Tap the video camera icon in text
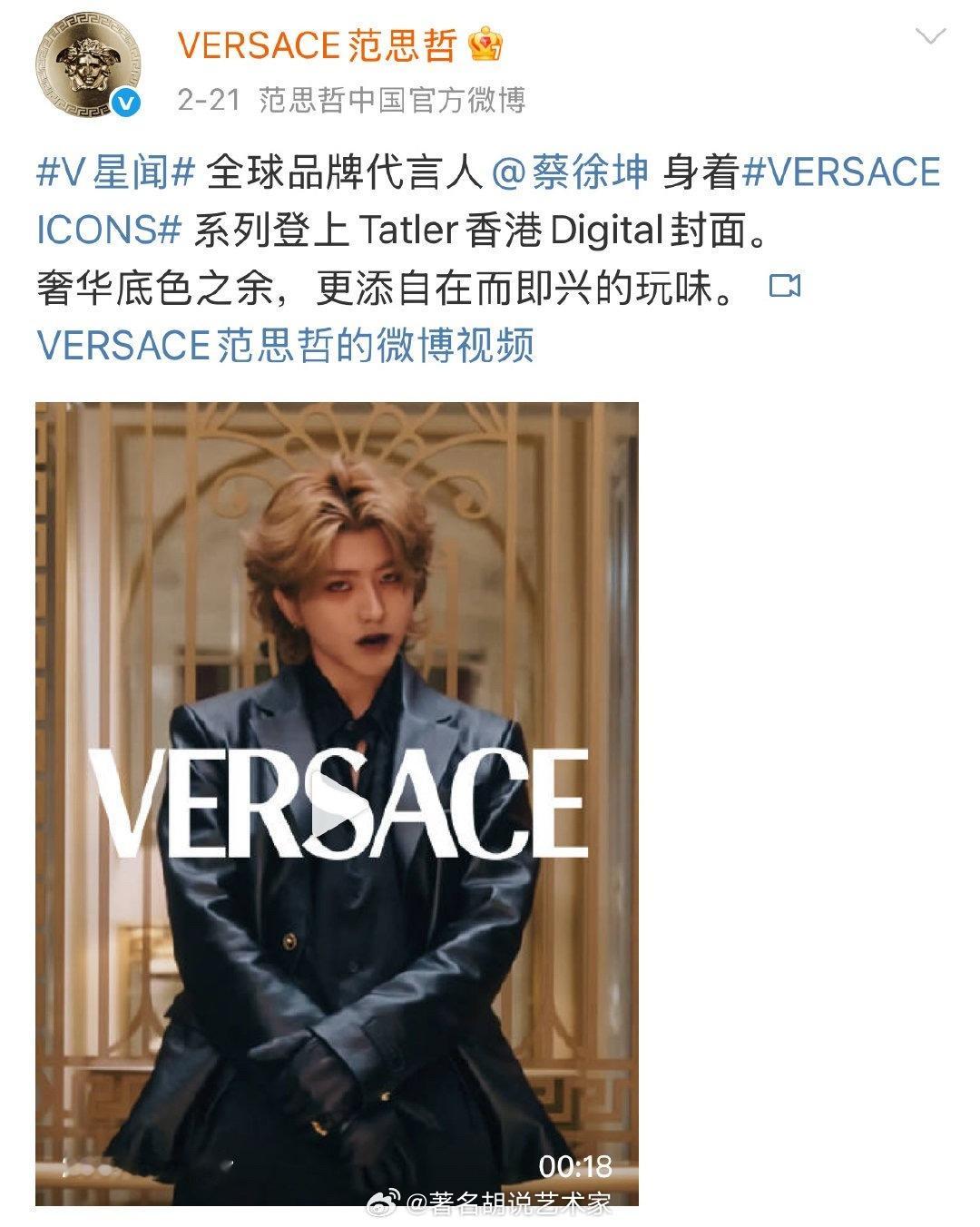This screenshot has width=980, height=1227. tap(784, 287)
